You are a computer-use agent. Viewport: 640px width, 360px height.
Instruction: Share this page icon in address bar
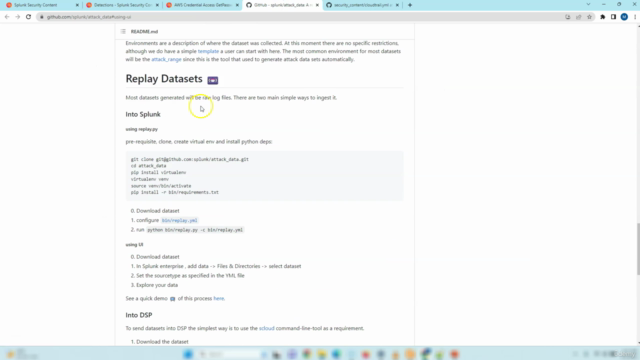(578, 17)
